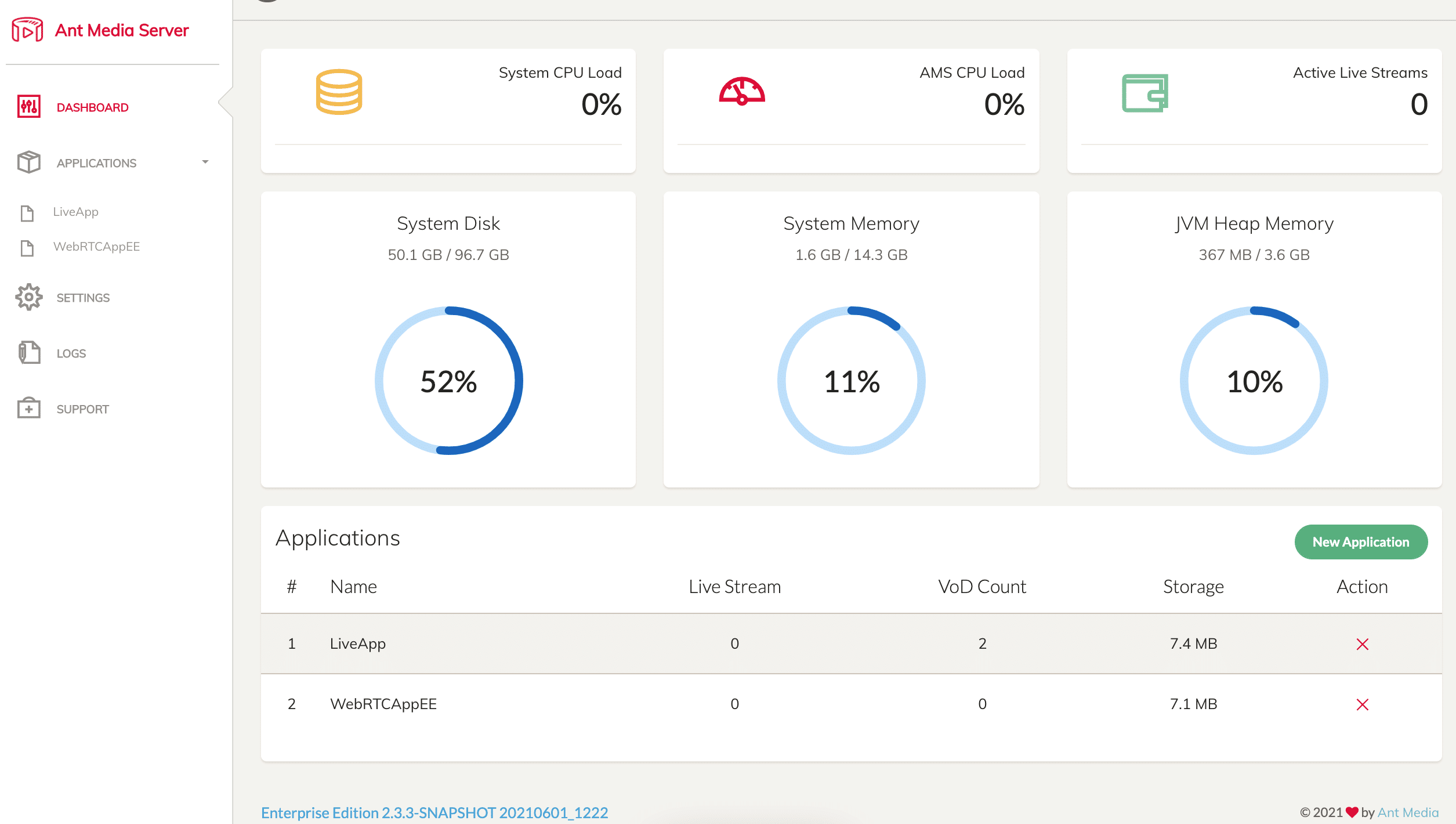Click the Applications cube icon

tap(28, 162)
